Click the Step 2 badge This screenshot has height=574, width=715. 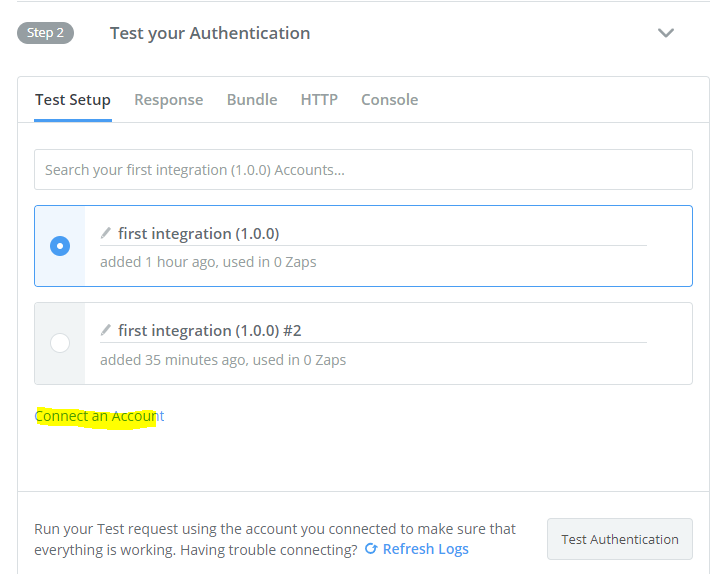(x=46, y=33)
